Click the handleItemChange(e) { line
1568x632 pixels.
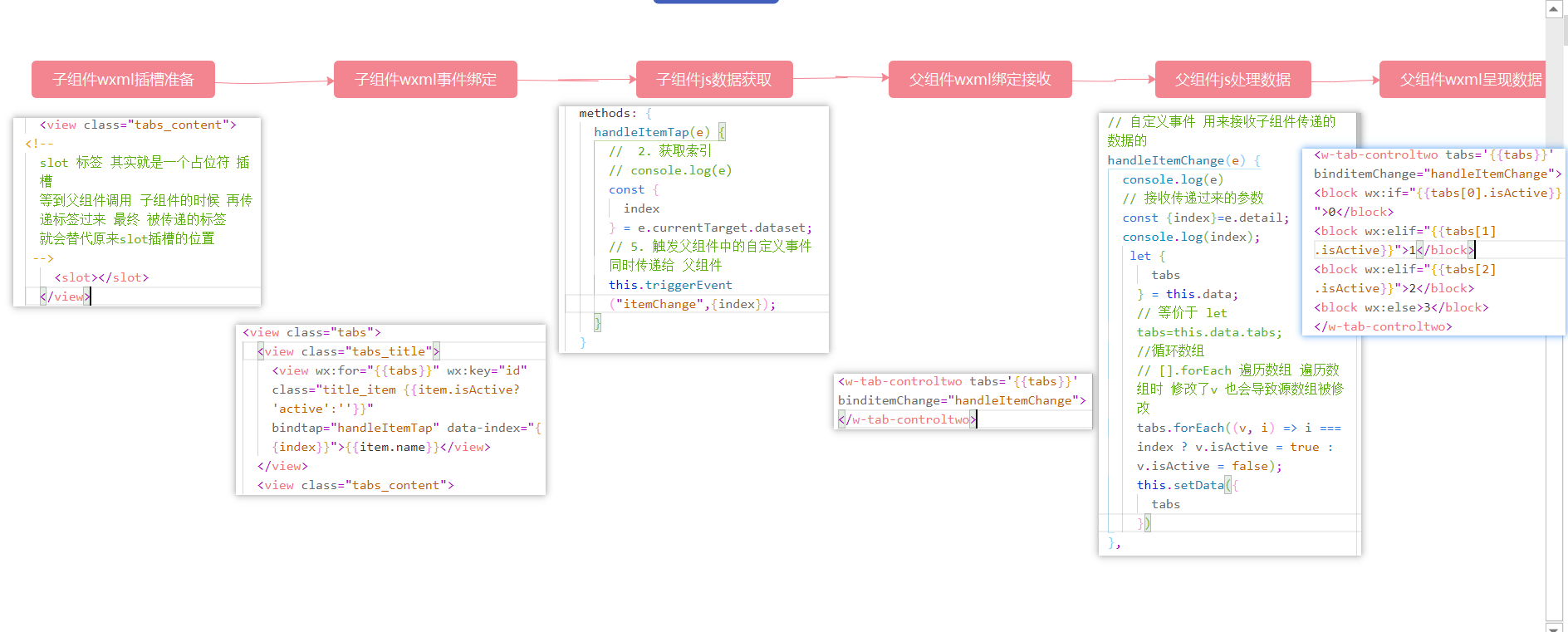1184,160
